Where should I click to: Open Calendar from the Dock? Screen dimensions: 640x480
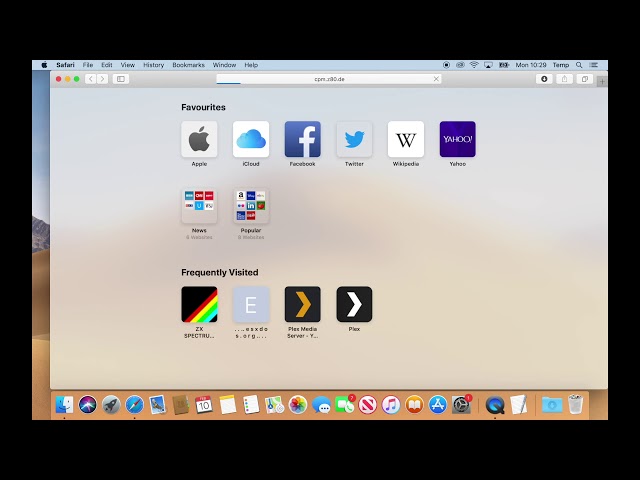tap(204, 405)
